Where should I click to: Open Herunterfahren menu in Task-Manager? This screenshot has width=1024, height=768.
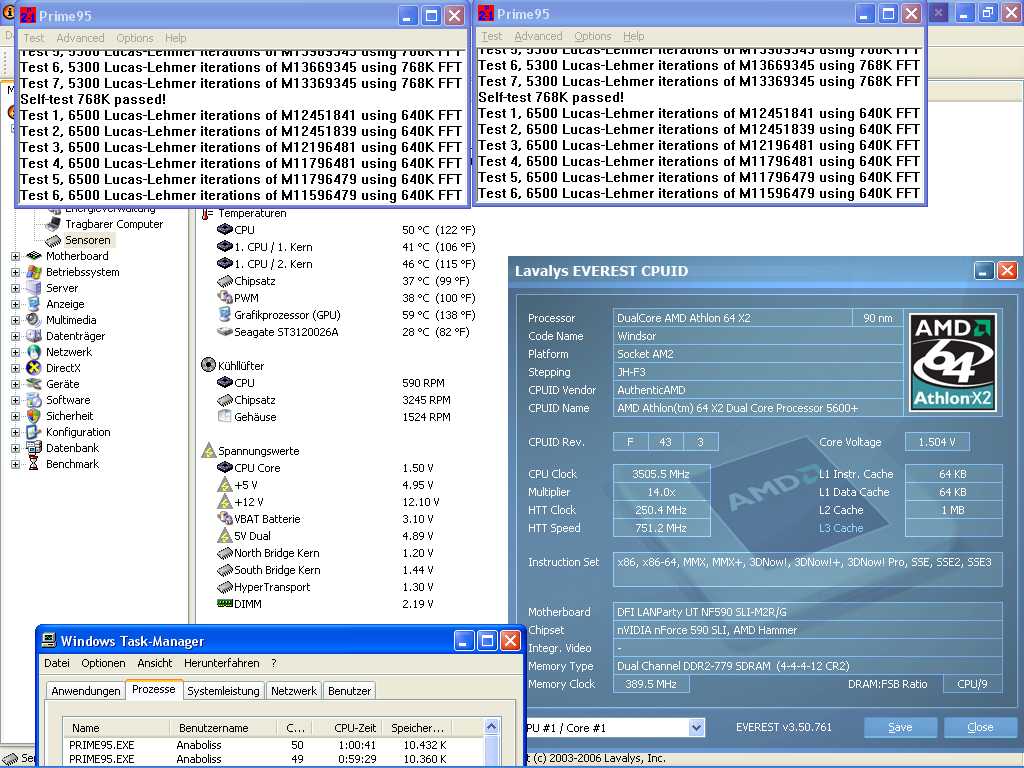point(221,663)
